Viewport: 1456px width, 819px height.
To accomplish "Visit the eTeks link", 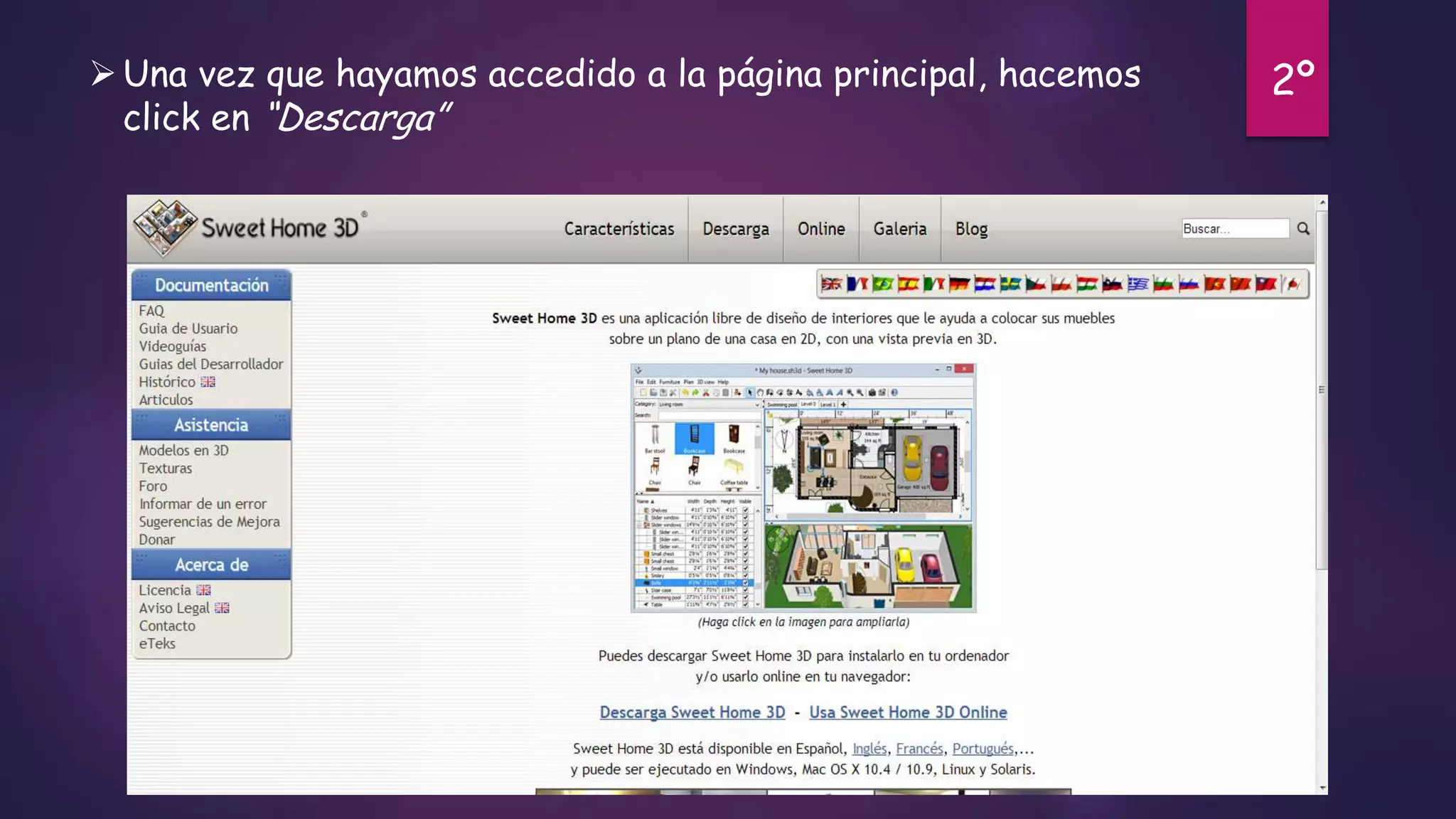I will point(157,643).
